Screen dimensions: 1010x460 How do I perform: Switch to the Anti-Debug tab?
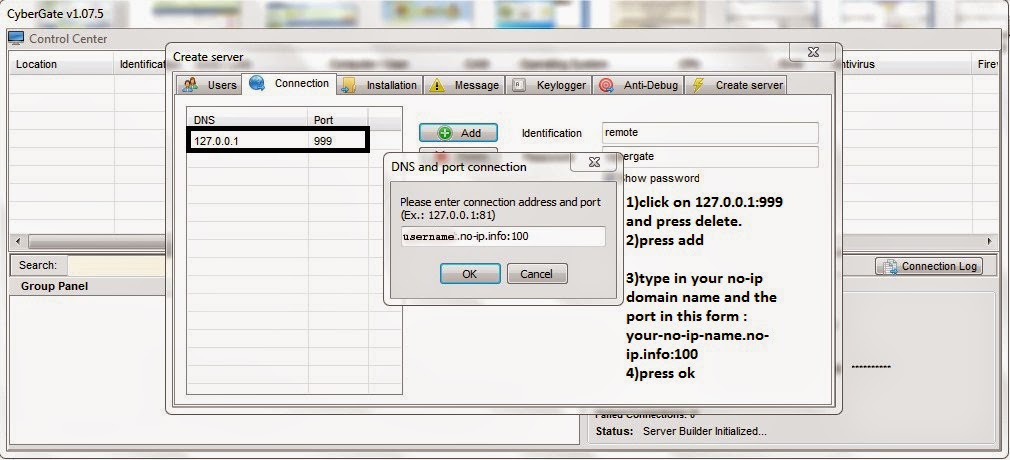(638, 85)
